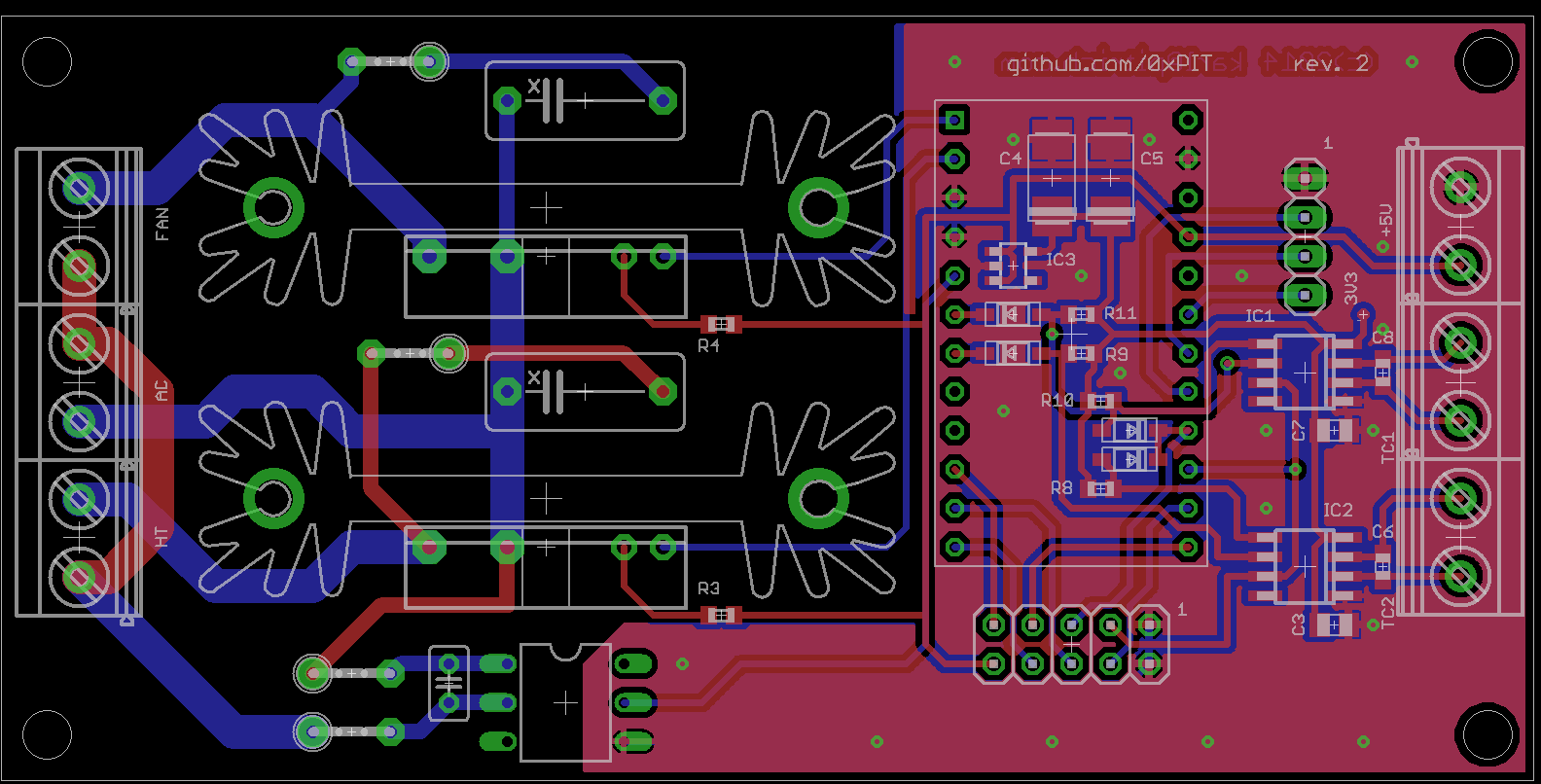Select the C7 reference label
Viewport: 1541px width, 784px height.
click(x=1298, y=430)
